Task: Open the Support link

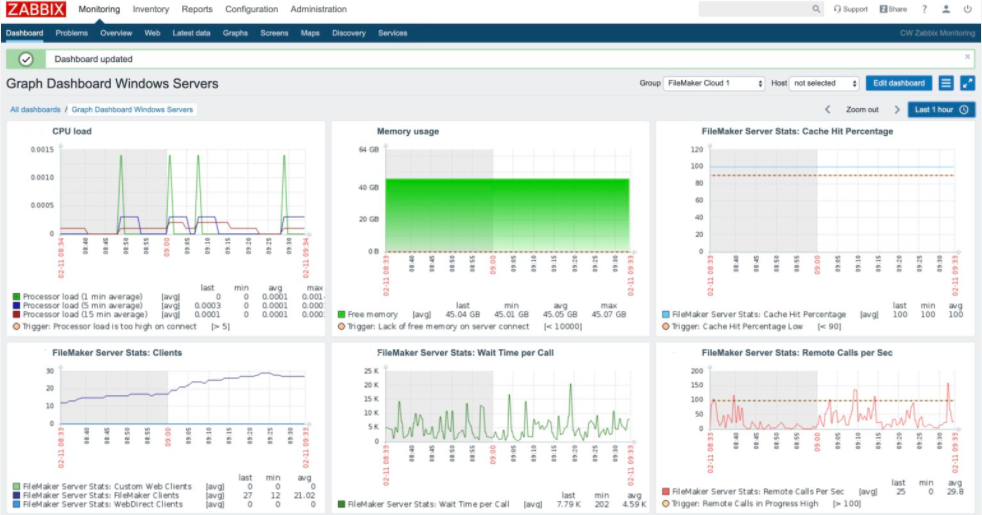Action: point(851,9)
